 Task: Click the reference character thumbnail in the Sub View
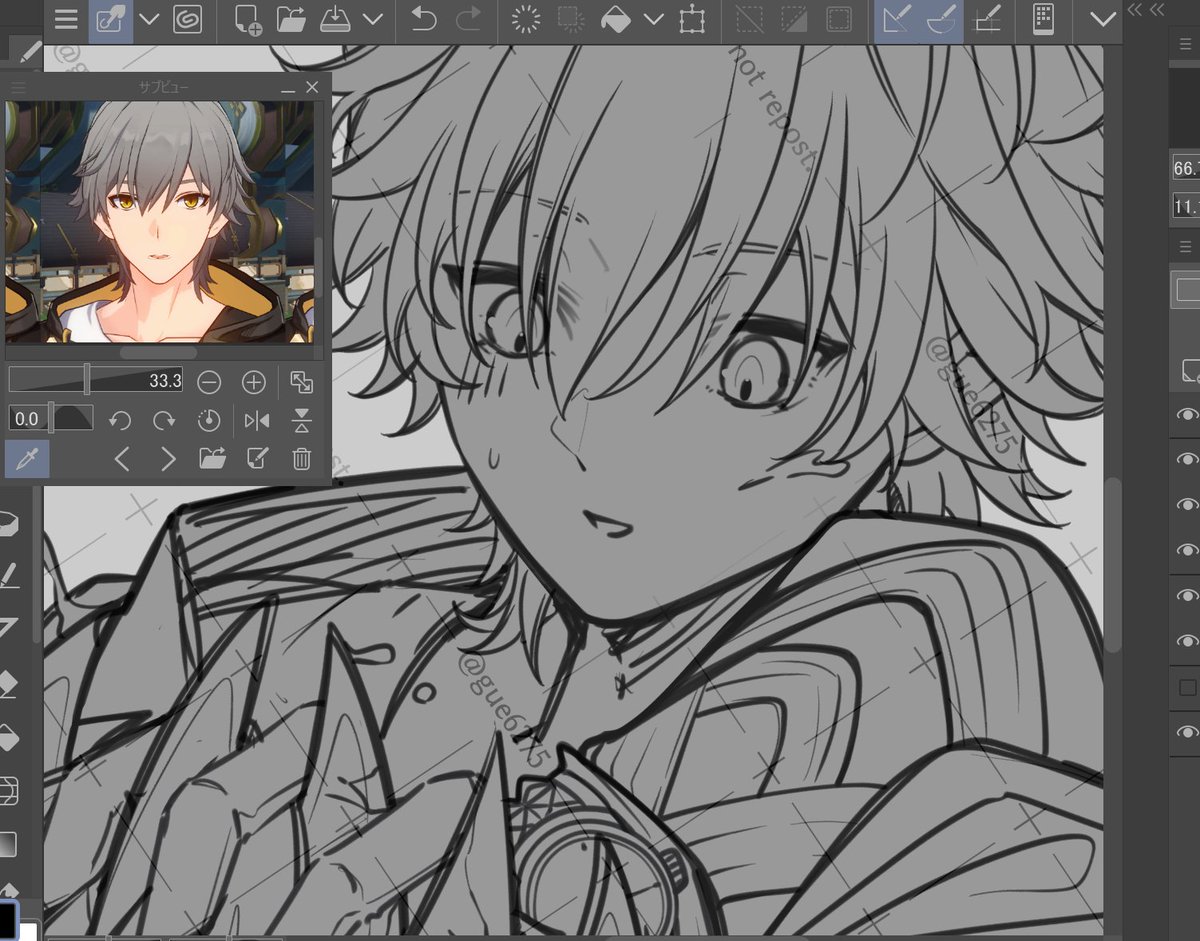pyautogui.click(x=159, y=222)
